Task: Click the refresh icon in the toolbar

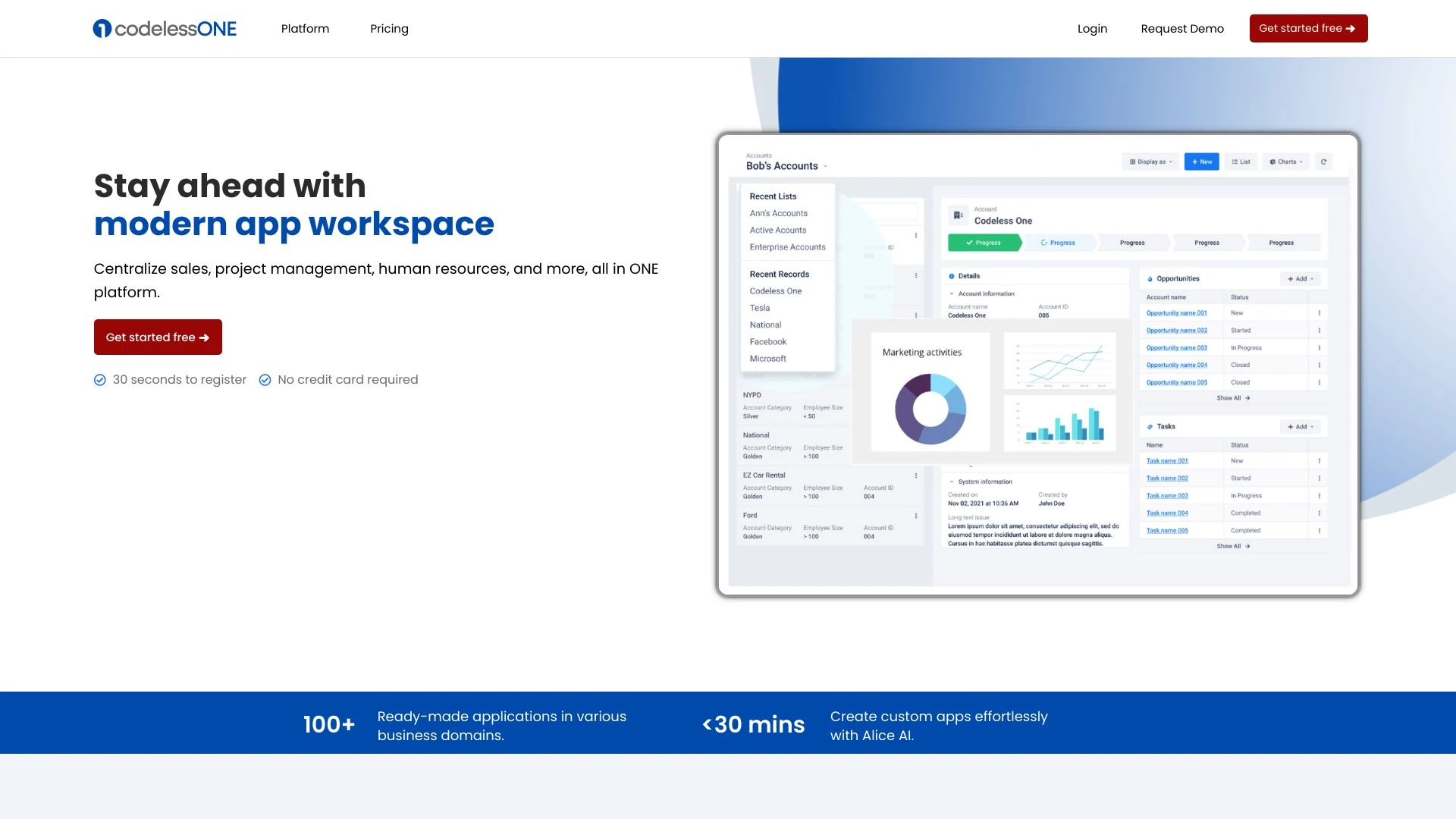Action: point(1324,162)
